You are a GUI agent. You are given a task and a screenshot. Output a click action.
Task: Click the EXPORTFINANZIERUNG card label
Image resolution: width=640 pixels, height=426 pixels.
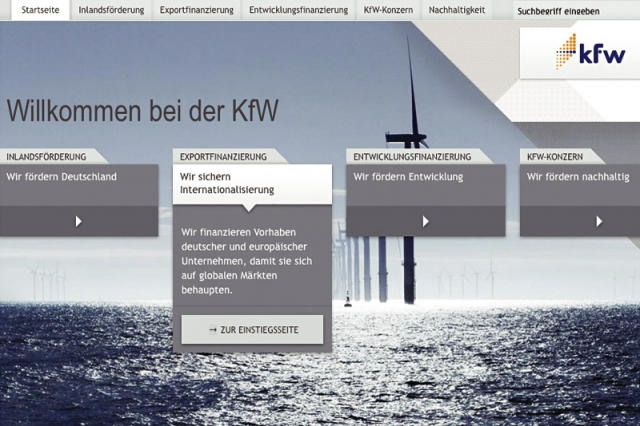click(x=223, y=157)
